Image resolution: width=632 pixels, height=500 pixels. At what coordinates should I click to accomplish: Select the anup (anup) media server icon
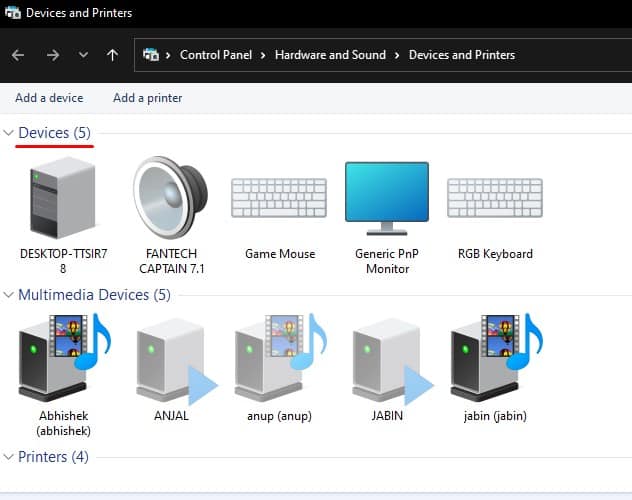pos(281,357)
